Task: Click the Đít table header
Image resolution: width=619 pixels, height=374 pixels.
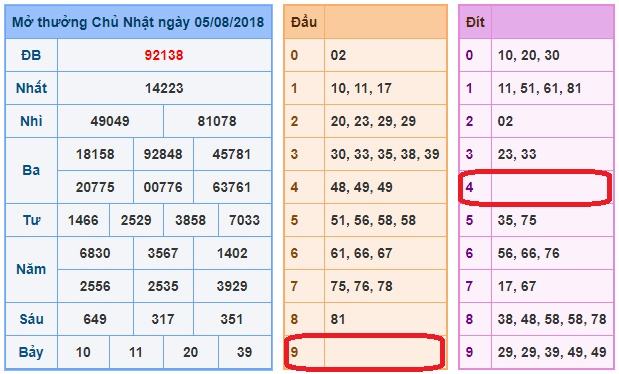Action: click(475, 22)
